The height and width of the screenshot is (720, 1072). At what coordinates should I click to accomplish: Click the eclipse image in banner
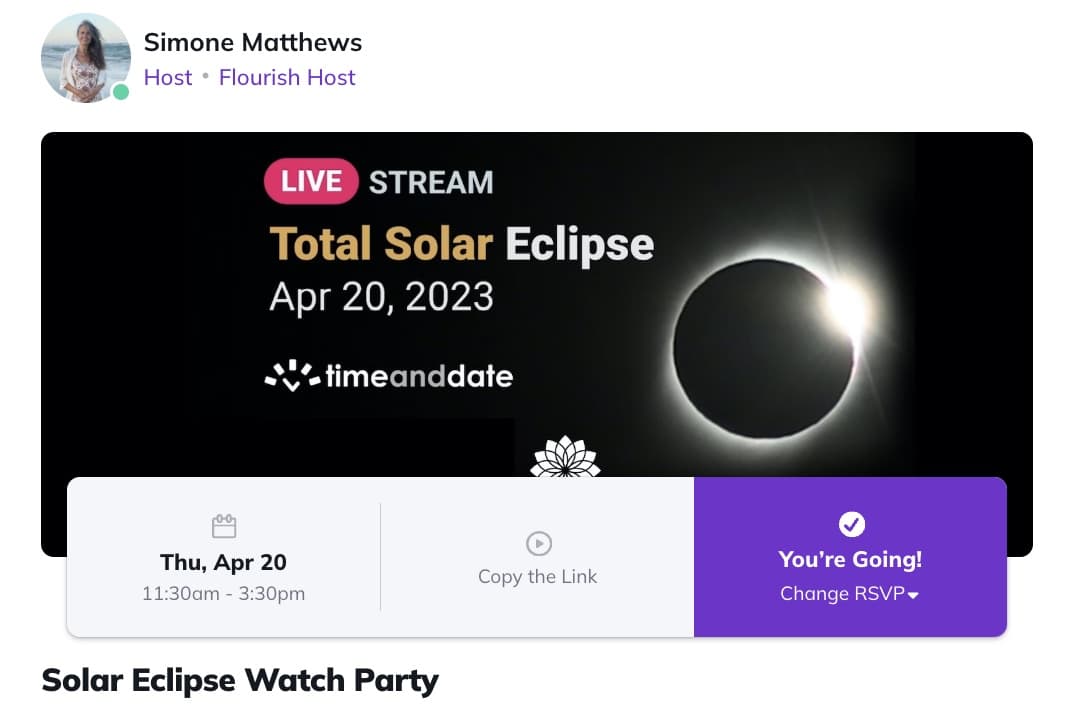tap(766, 340)
